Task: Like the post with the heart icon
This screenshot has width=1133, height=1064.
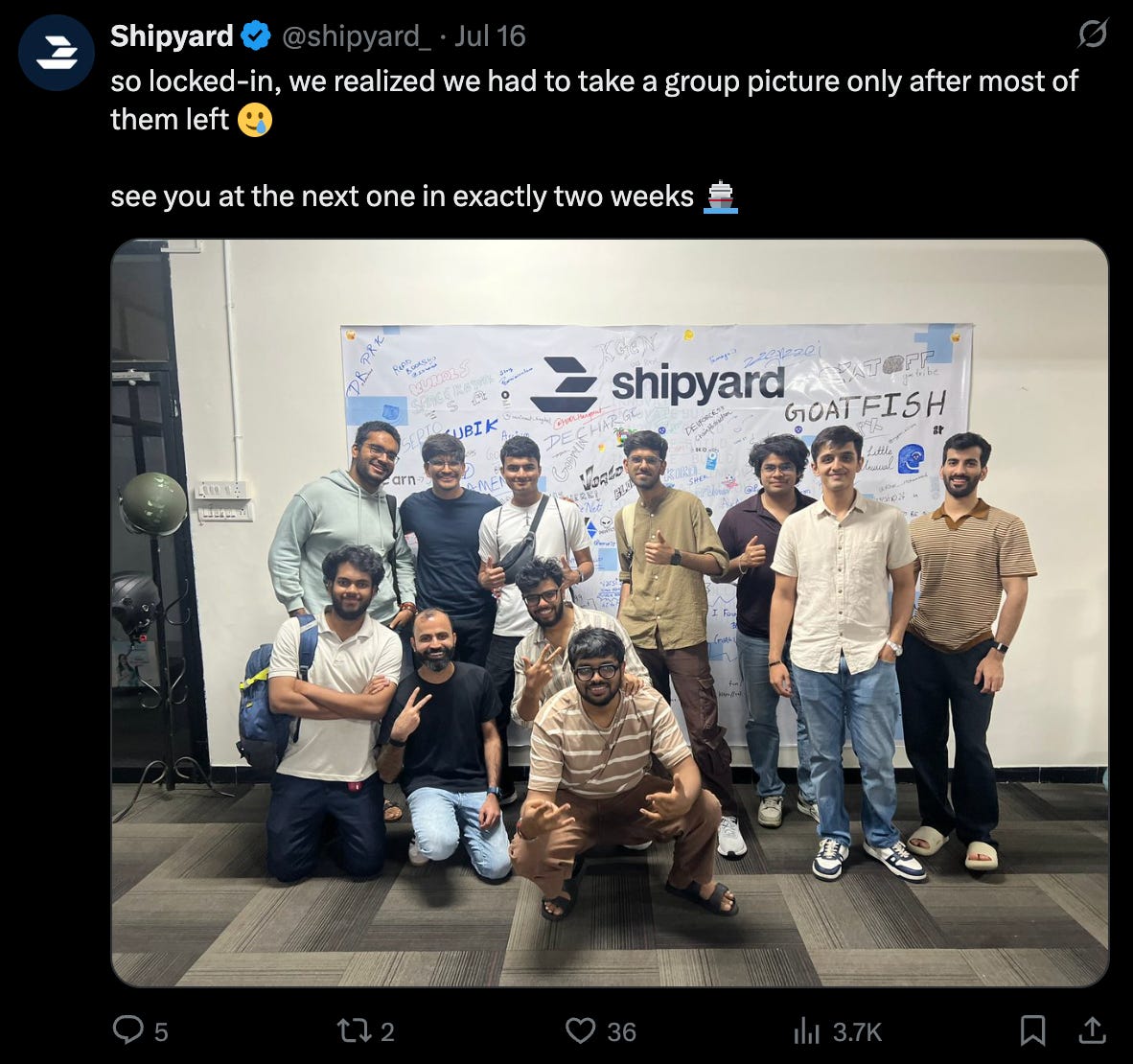Action: click(580, 1030)
